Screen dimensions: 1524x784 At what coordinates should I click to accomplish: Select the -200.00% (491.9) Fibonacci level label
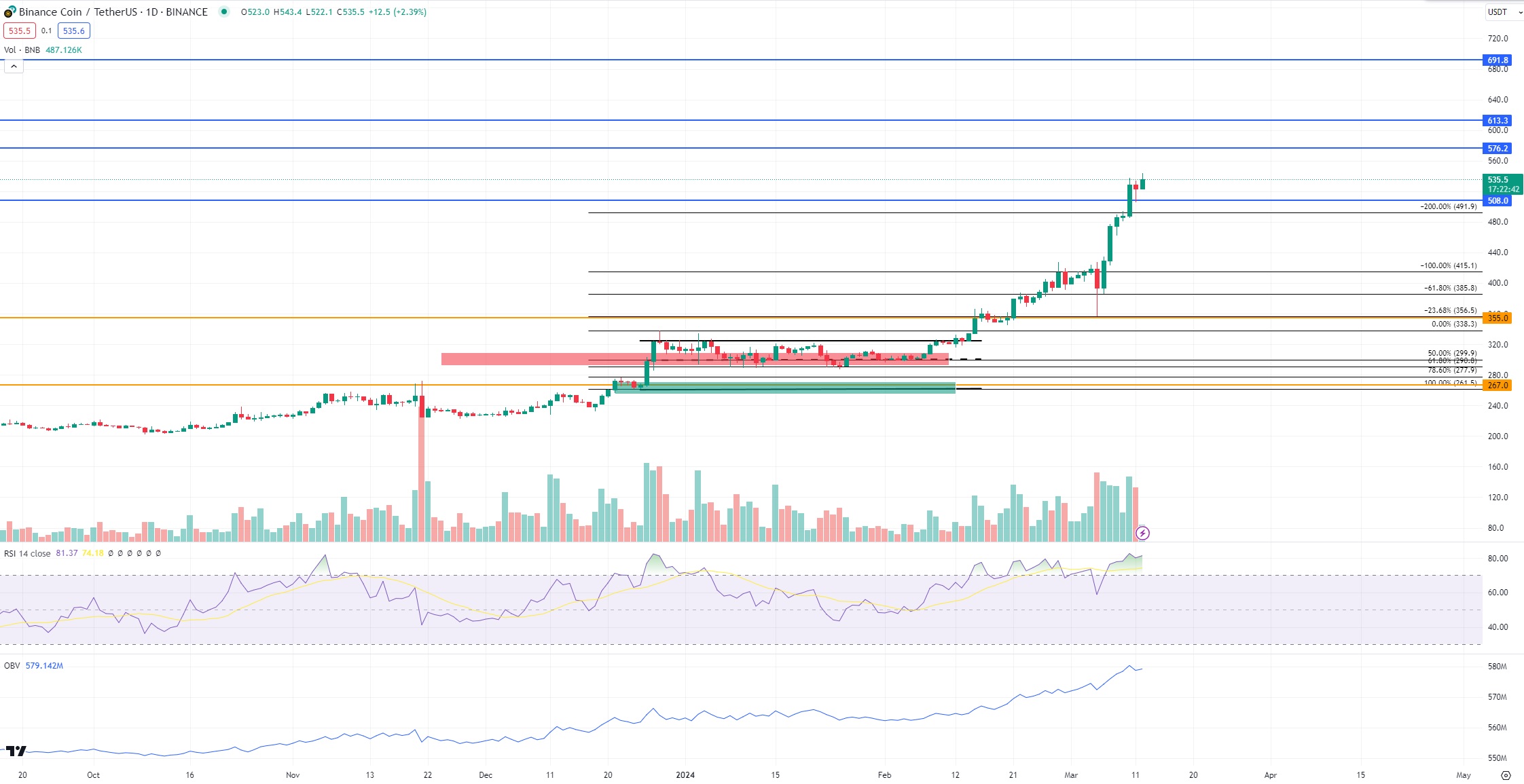(x=1448, y=206)
